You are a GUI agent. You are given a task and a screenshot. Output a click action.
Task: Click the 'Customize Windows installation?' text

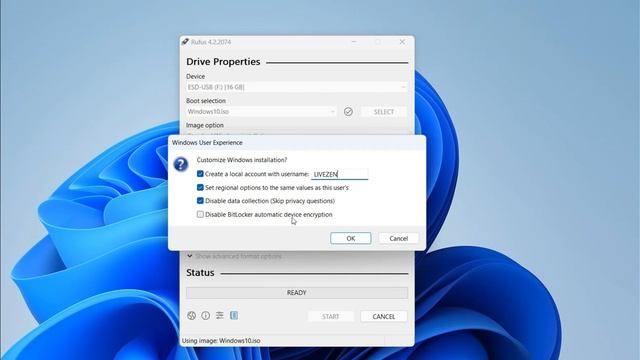pyautogui.click(x=242, y=160)
